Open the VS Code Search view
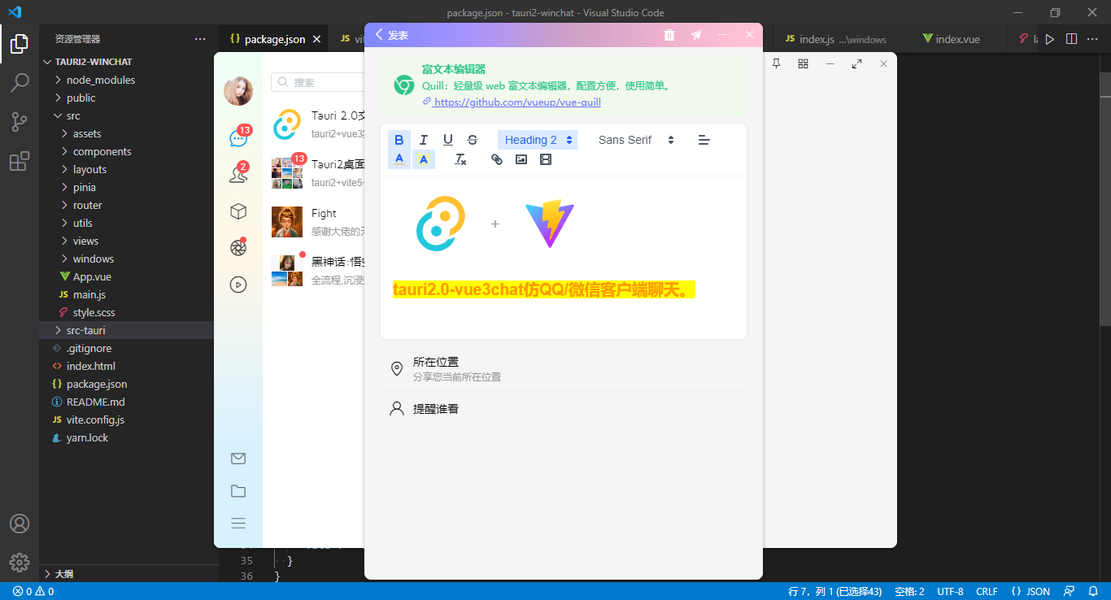Viewport: 1111px width, 600px height. point(19,82)
